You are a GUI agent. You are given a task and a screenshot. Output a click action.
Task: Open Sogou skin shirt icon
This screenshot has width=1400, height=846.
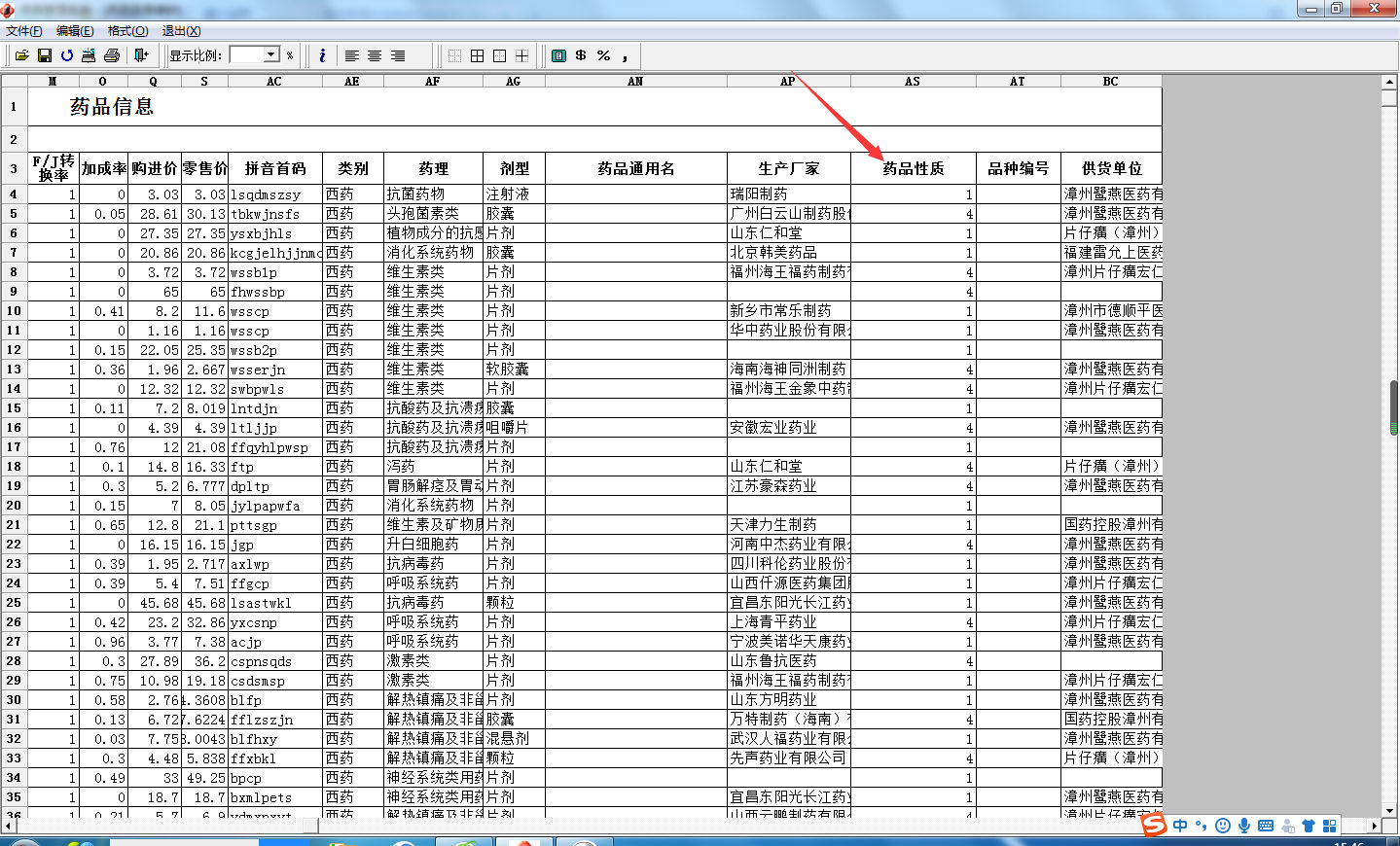(x=1309, y=826)
